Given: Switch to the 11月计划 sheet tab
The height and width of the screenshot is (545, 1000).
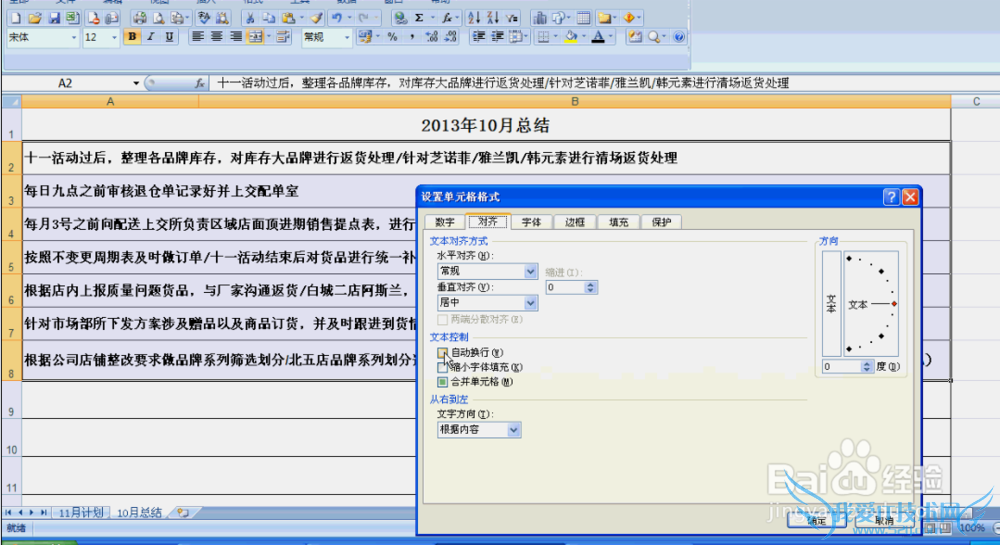Looking at the screenshot, I should [x=78, y=512].
